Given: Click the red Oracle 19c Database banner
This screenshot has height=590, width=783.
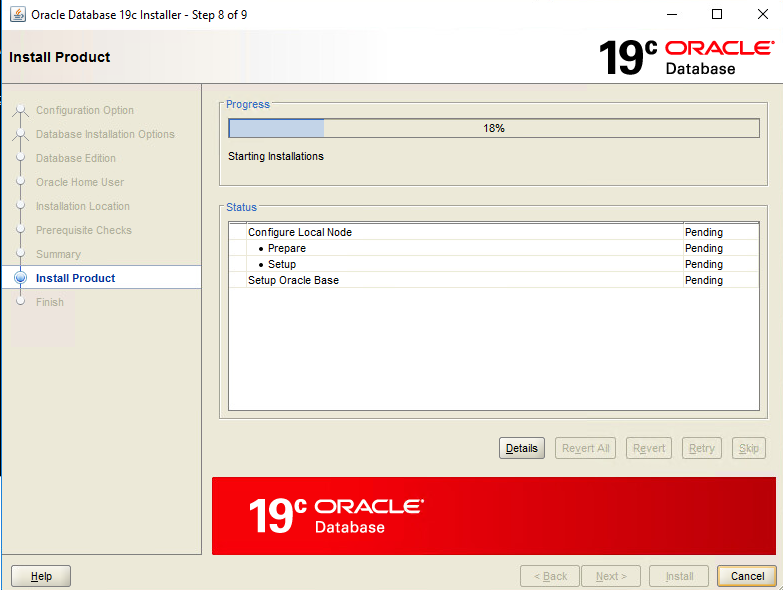Looking at the screenshot, I should [494, 516].
